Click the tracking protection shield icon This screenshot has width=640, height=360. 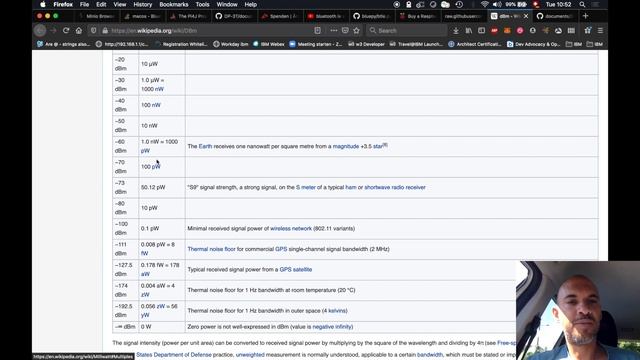[93, 31]
